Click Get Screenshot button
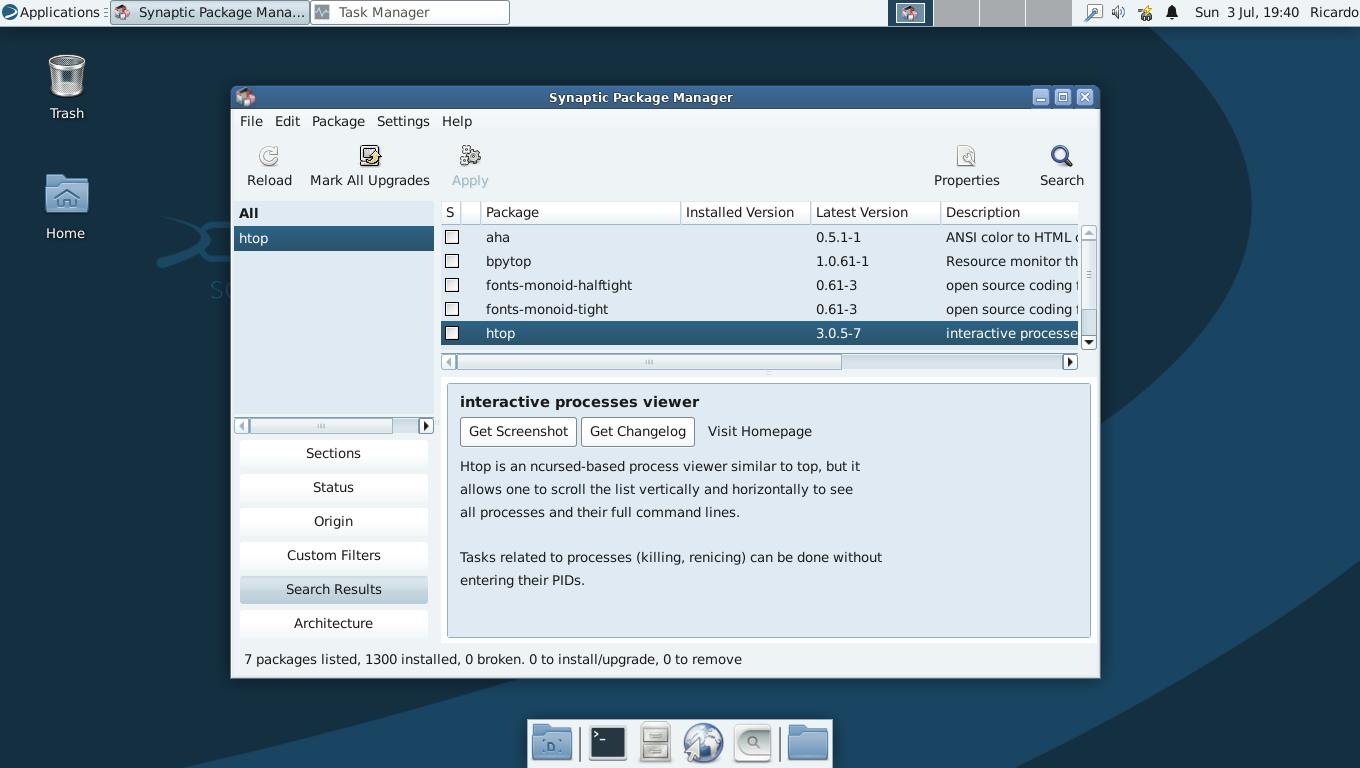 [x=518, y=431]
